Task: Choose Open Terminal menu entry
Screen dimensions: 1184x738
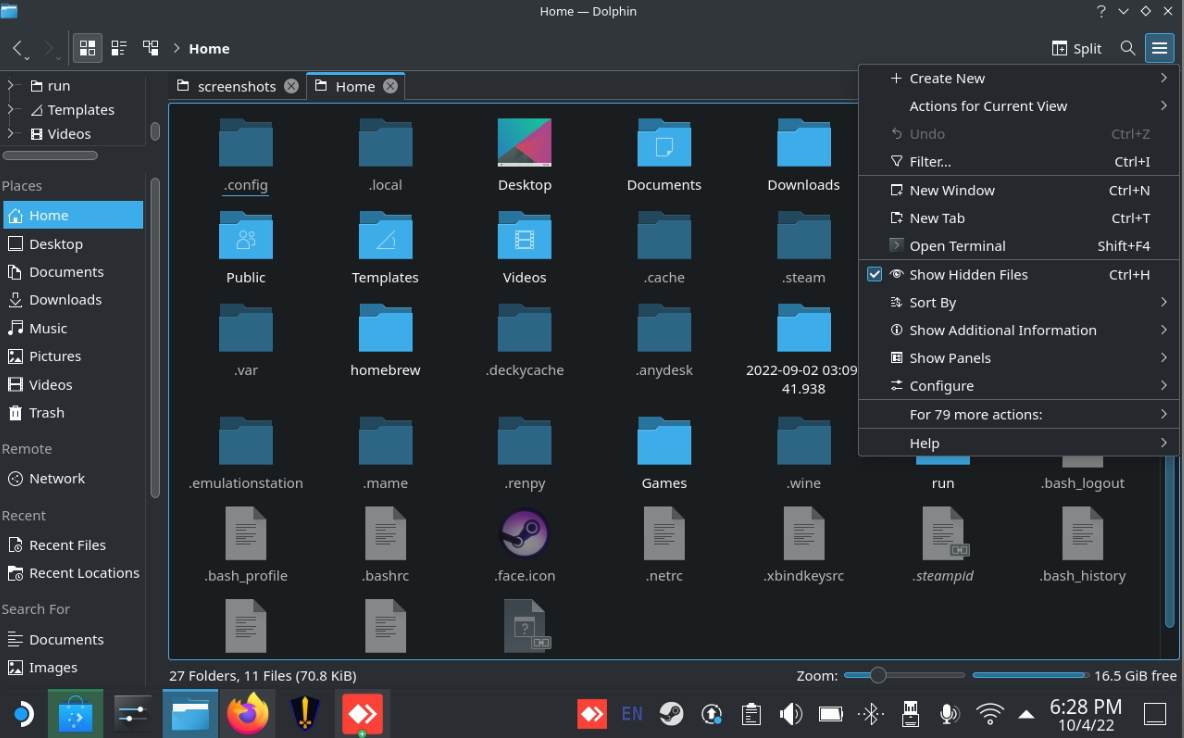Action: [957, 246]
